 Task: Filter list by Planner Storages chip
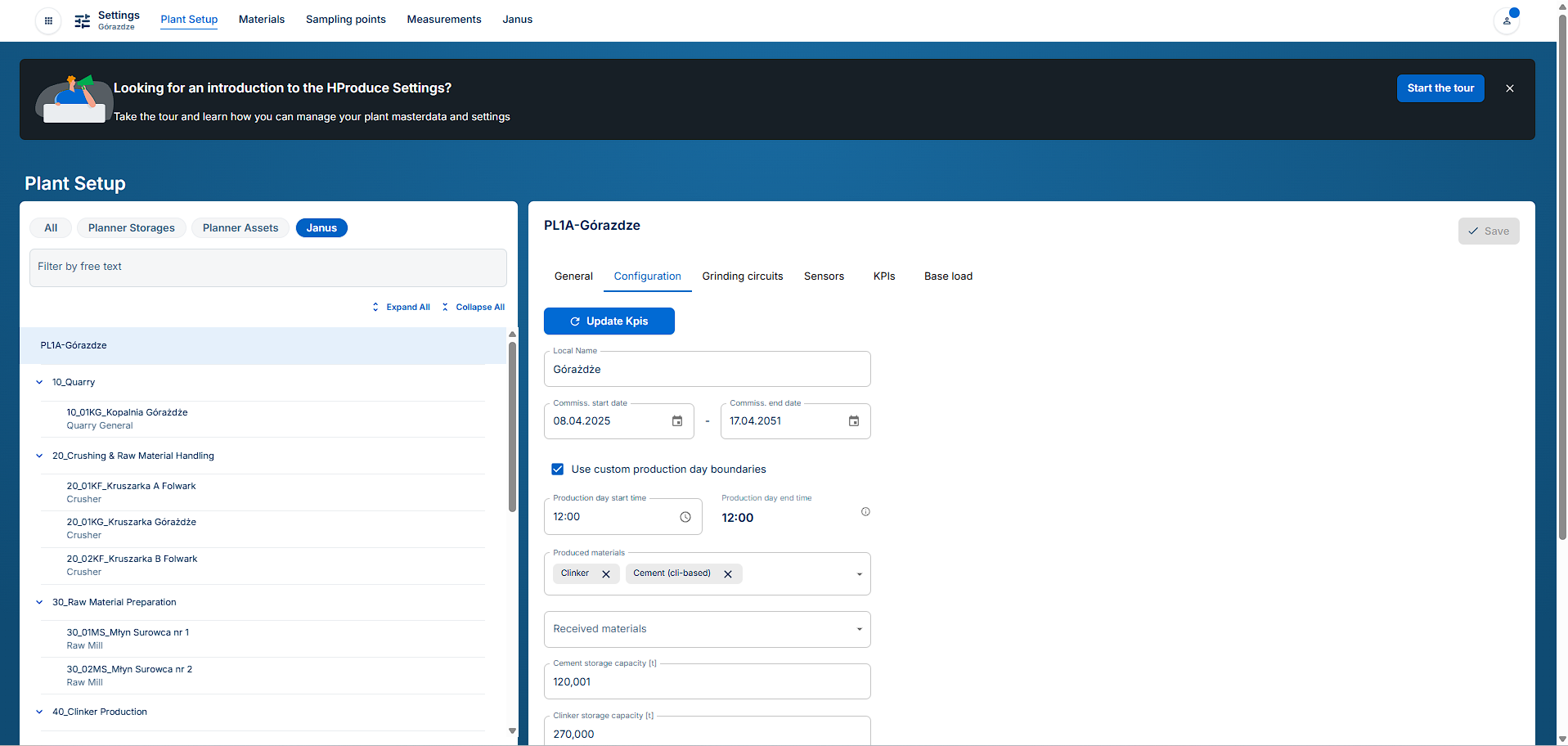[132, 228]
